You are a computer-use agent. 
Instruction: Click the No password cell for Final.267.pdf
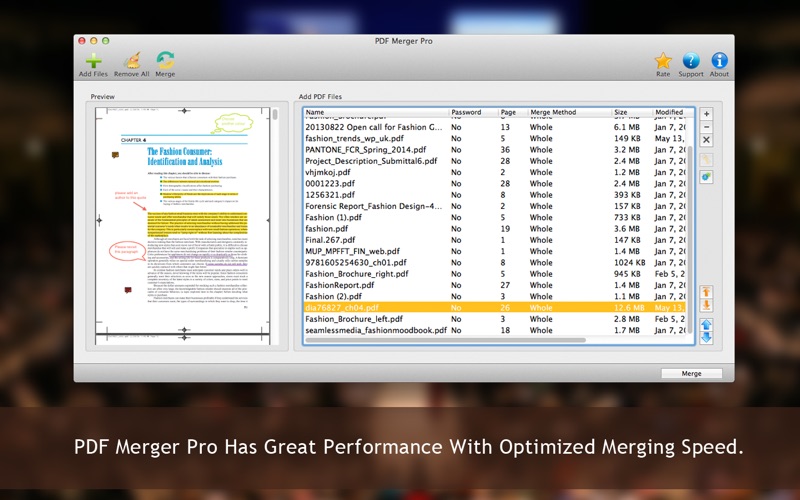tap(456, 240)
